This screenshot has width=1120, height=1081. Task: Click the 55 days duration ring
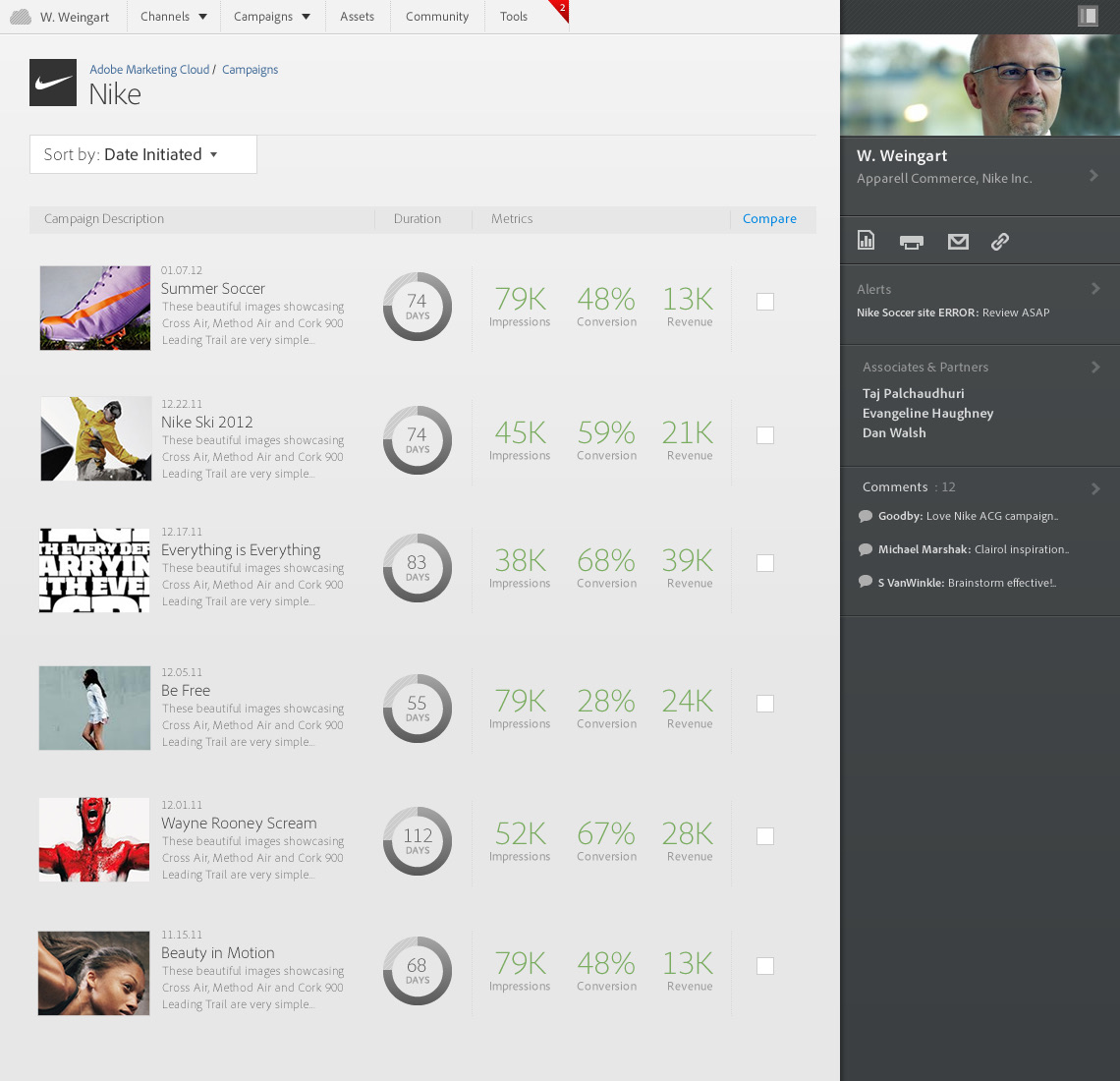tap(418, 709)
